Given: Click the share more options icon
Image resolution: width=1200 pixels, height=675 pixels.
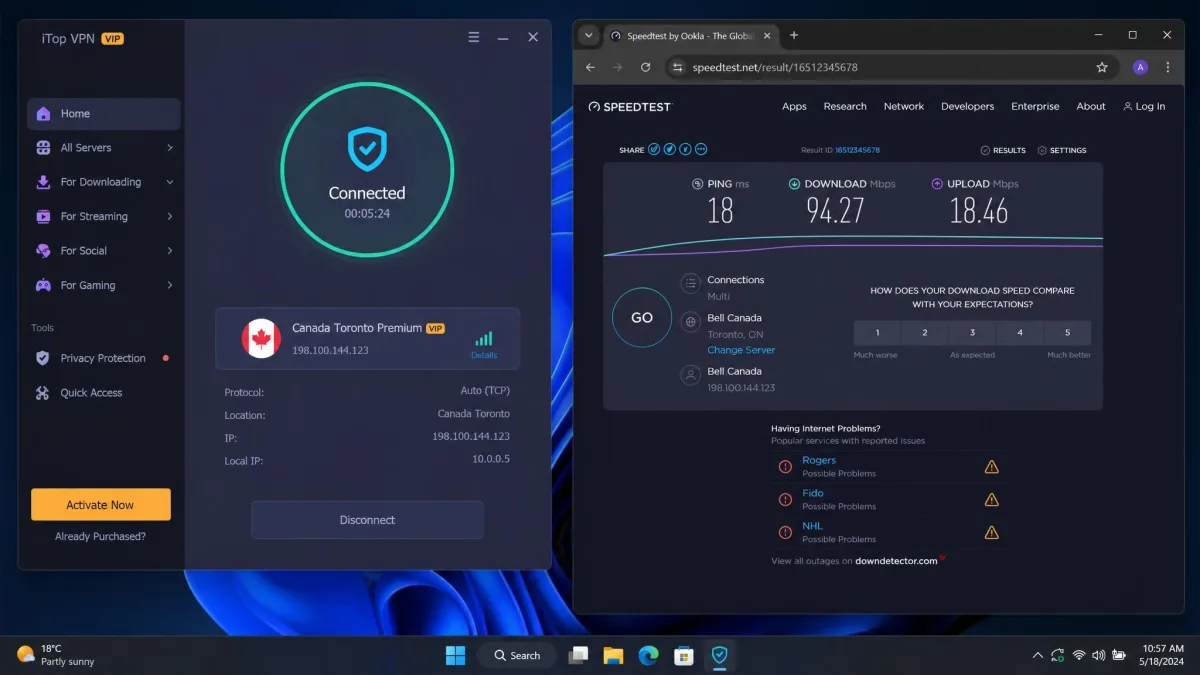Looking at the screenshot, I should point(701,150).
